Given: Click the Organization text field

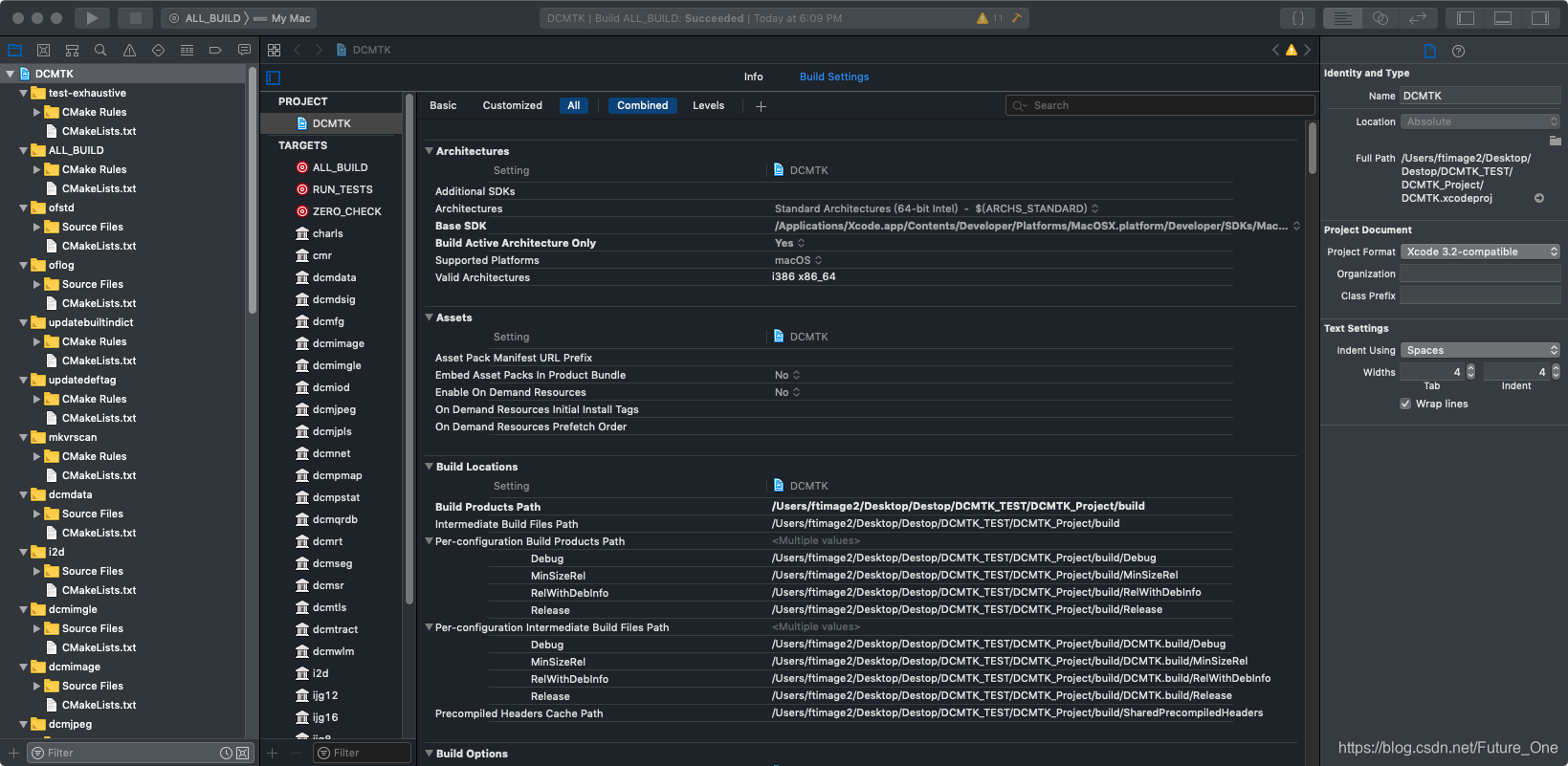Looking at the screenshot, I should [1481, 274].
